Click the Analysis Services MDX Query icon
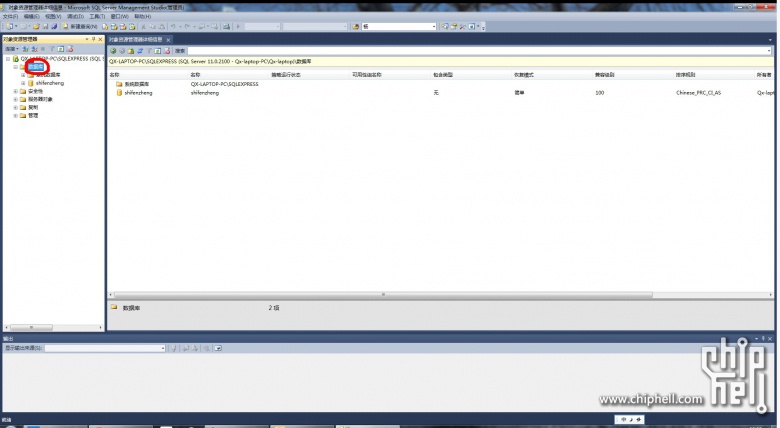This screenshot has height=428, width=780. 114,26
